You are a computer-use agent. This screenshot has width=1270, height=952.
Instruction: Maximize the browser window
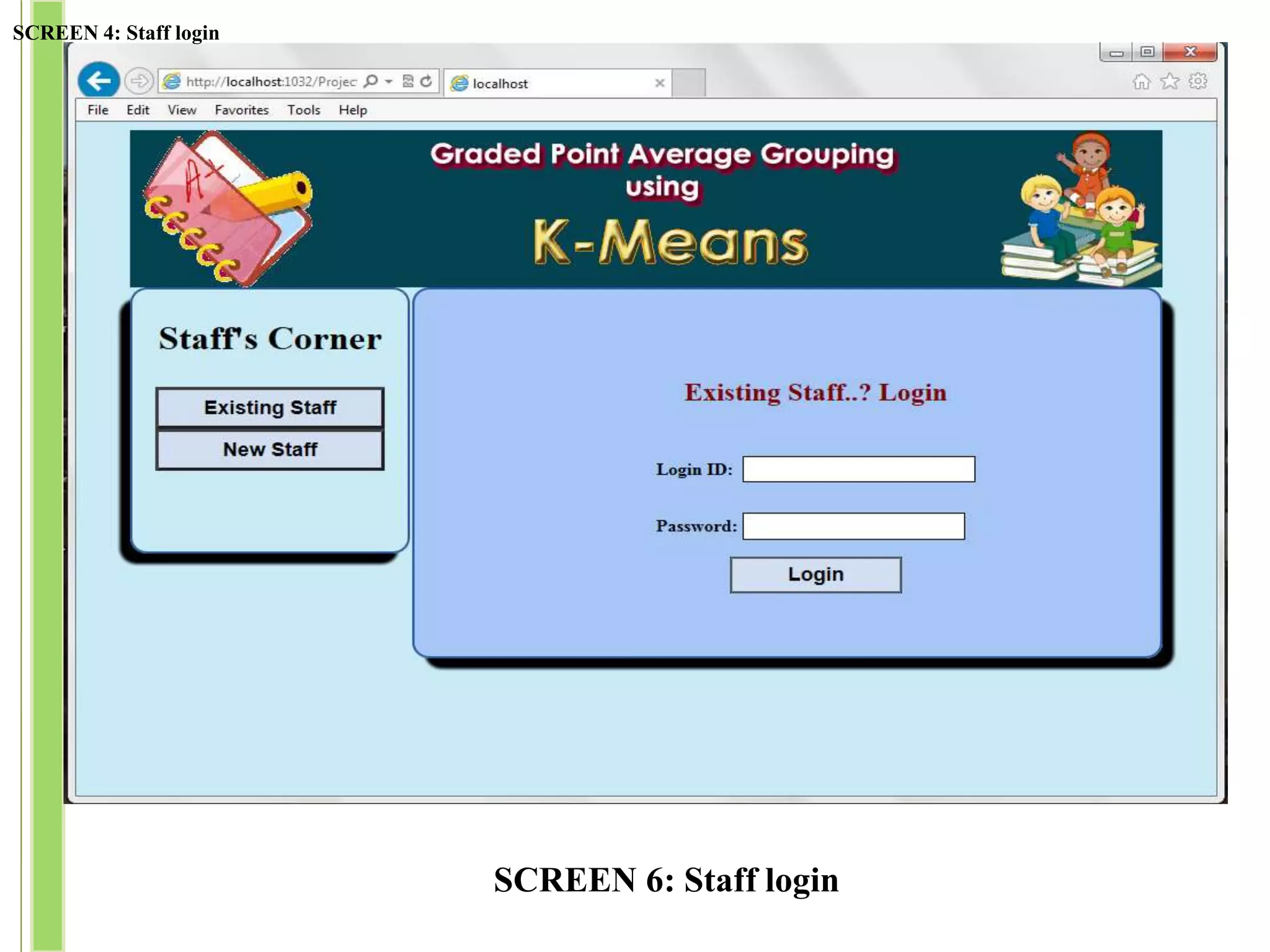[x=1148, y=52]
